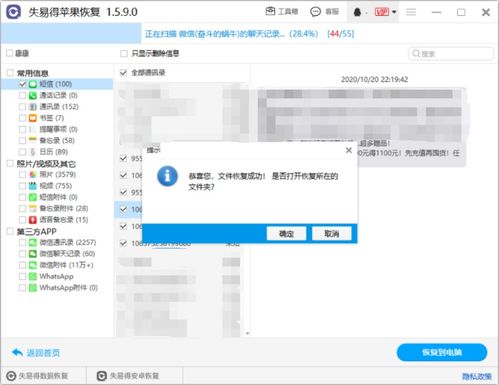499x385 pixels.
Task: Click the search input field
Action: [x=451, y=54]
